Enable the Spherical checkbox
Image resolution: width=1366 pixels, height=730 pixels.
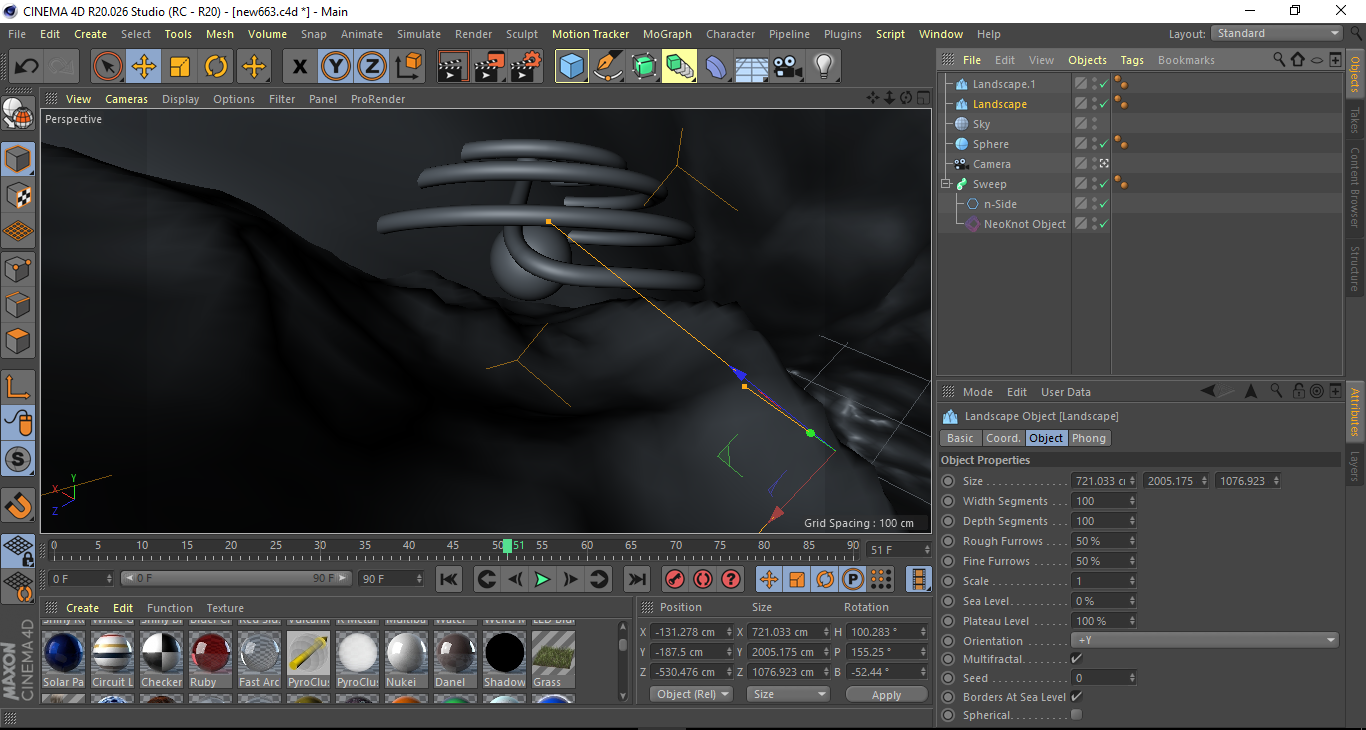click(x=1076, y=715)
